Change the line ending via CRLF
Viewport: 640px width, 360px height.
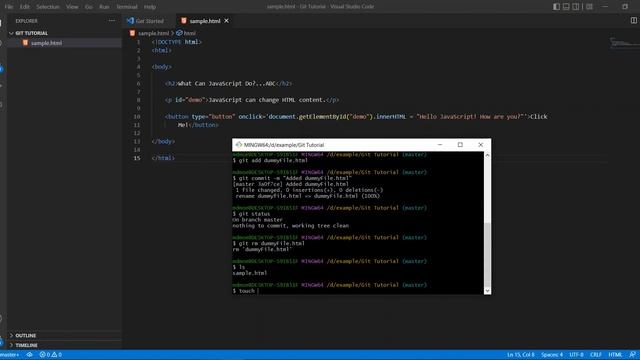click(x=596, y=355)
